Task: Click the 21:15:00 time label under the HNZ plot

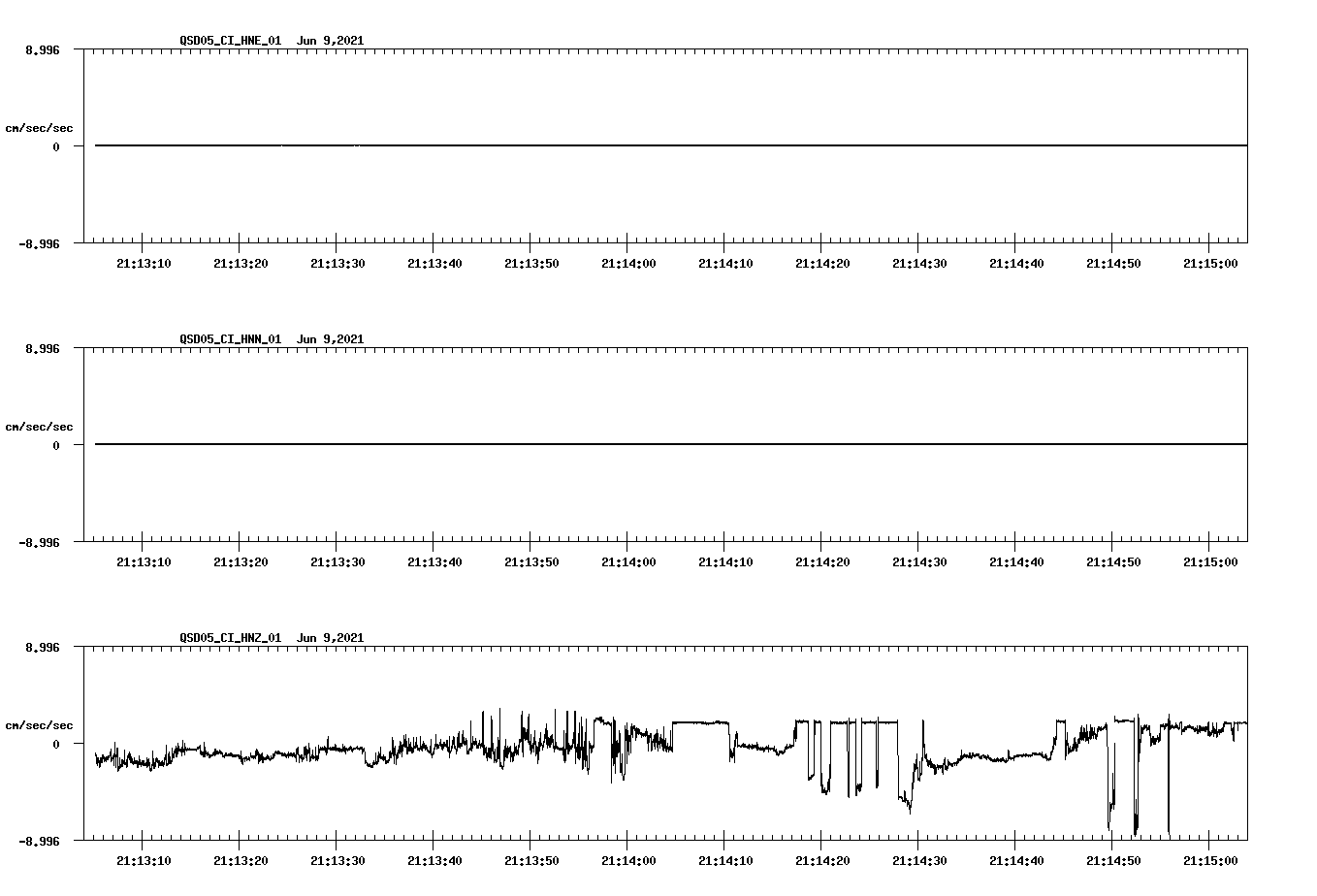Action: (x=1210, y=861)
